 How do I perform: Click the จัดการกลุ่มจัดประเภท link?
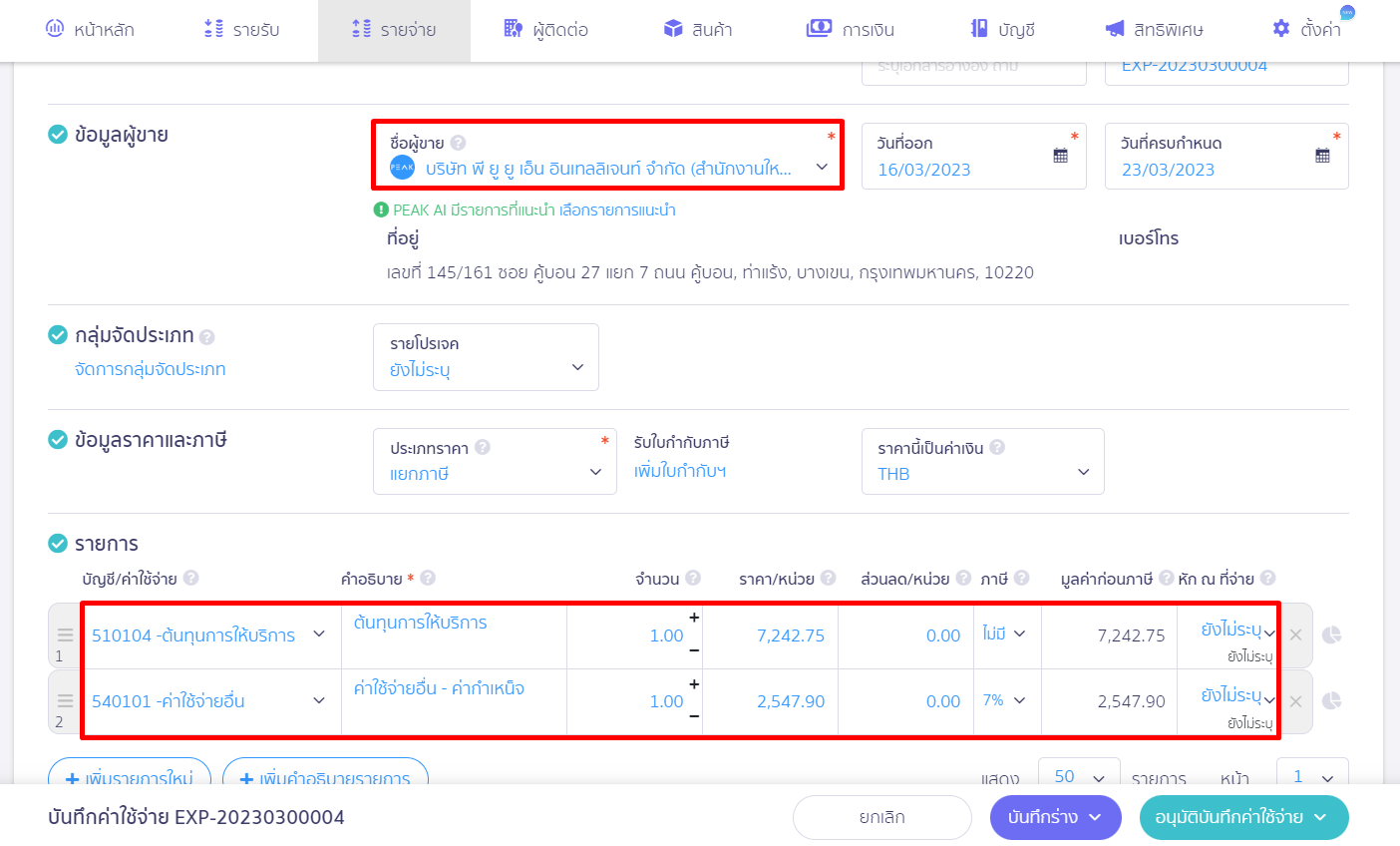151,369
